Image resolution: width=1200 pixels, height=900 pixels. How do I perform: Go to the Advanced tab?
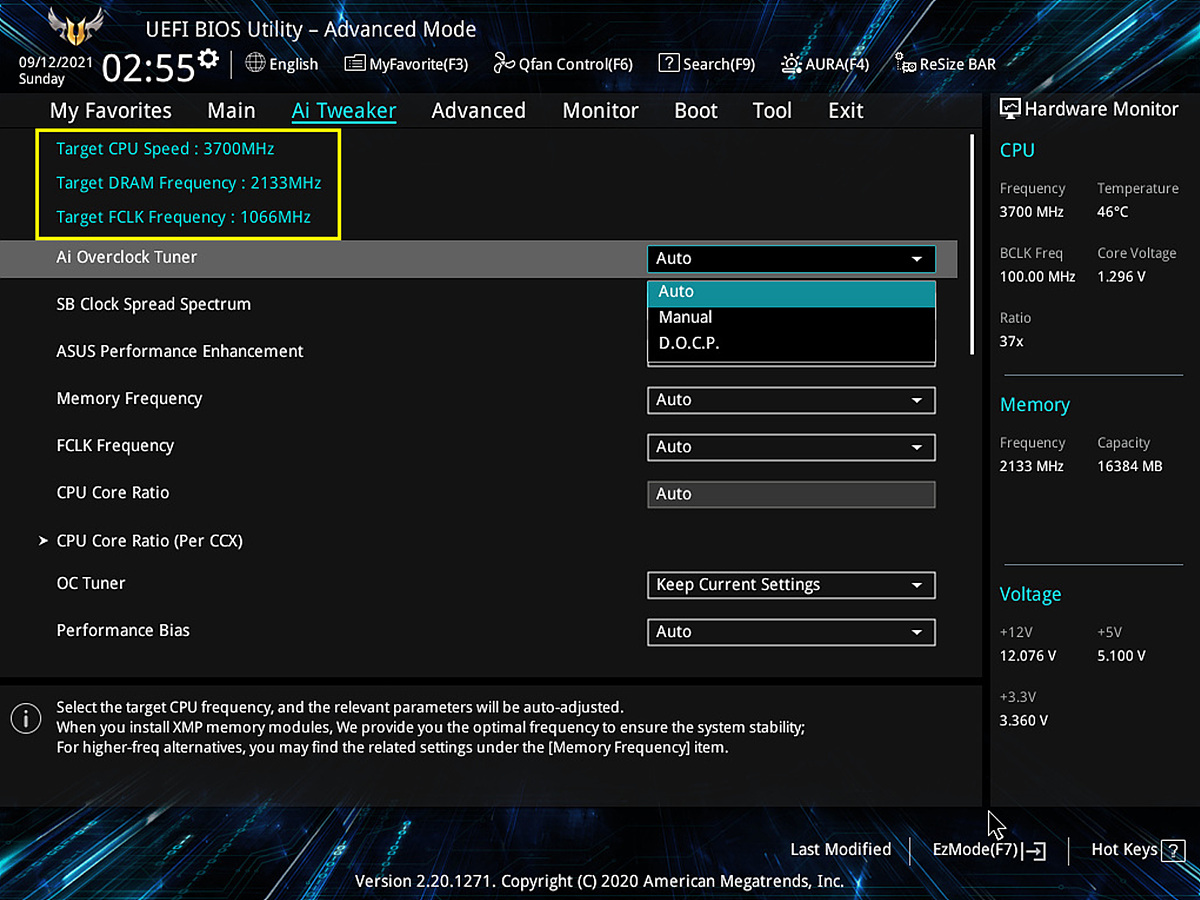[x=478, y=111]
